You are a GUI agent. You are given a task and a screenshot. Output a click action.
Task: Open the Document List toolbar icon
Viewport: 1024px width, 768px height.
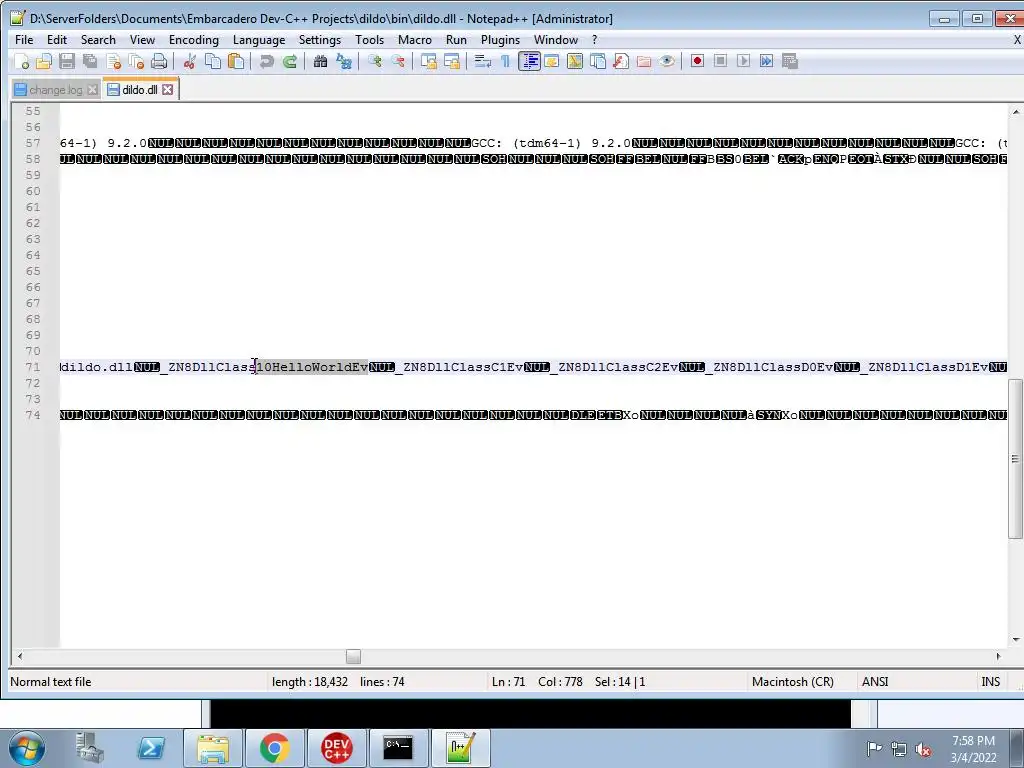[598, 61]
